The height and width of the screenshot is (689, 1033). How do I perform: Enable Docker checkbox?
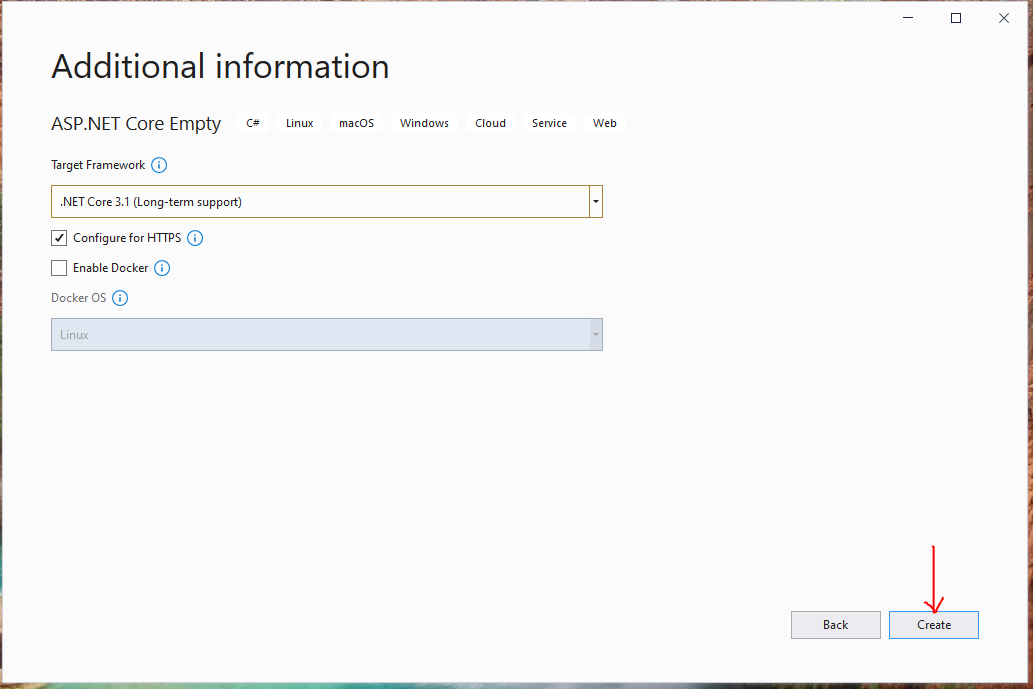pyautogui.click(x=59, y=268)
